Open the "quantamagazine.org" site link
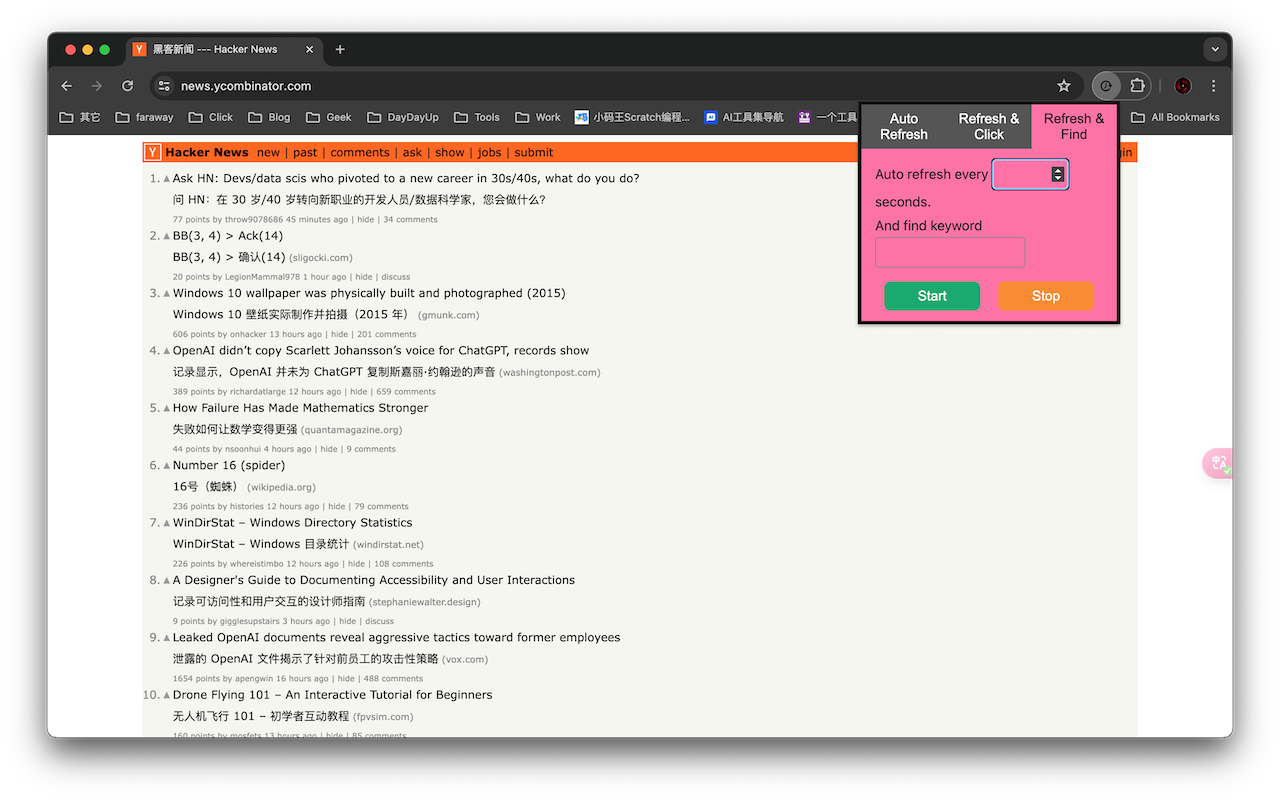1280x800 pixels. click(x=351, y=430)
